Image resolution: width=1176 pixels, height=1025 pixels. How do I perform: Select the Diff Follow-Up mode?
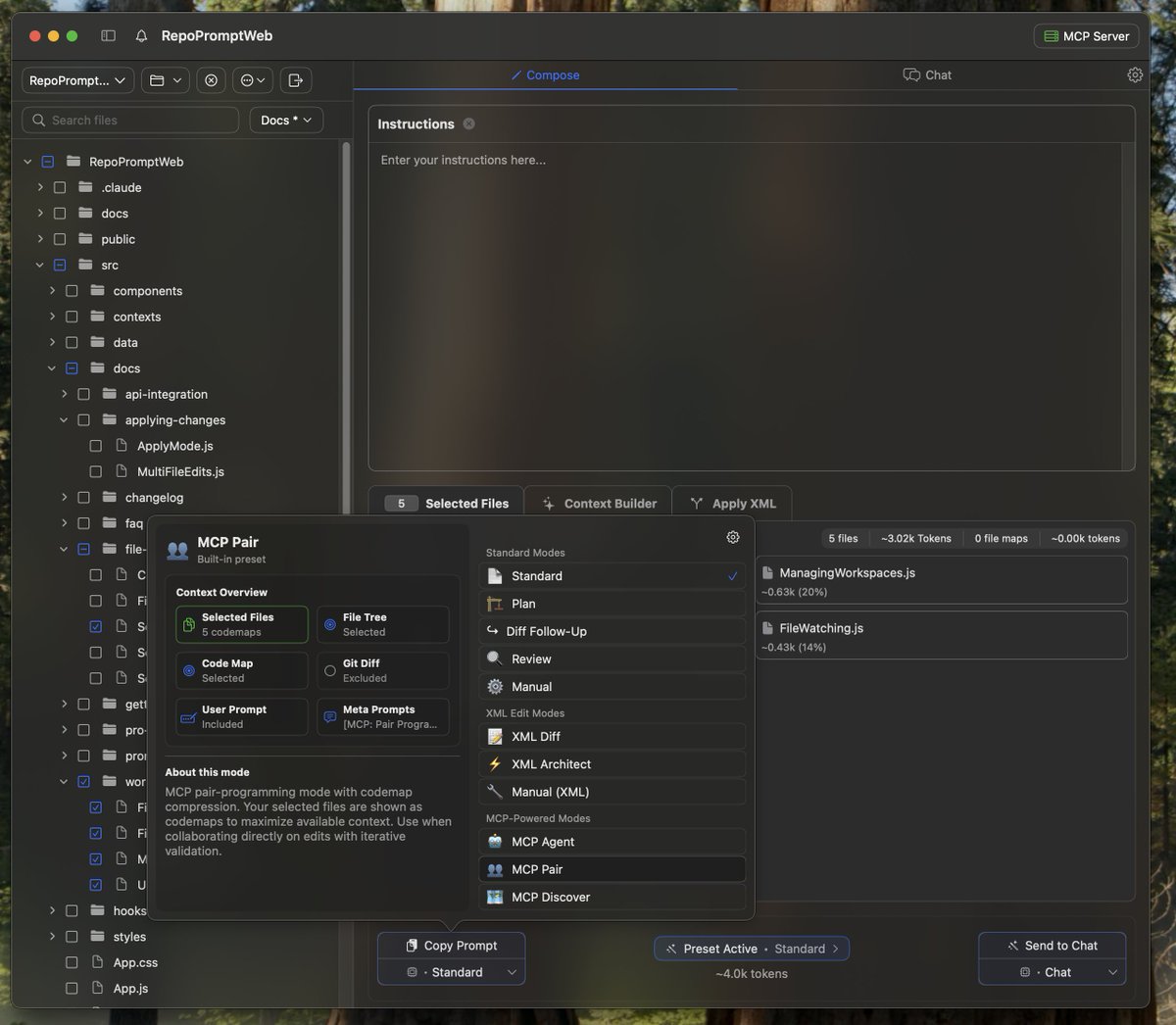(612, 631)
